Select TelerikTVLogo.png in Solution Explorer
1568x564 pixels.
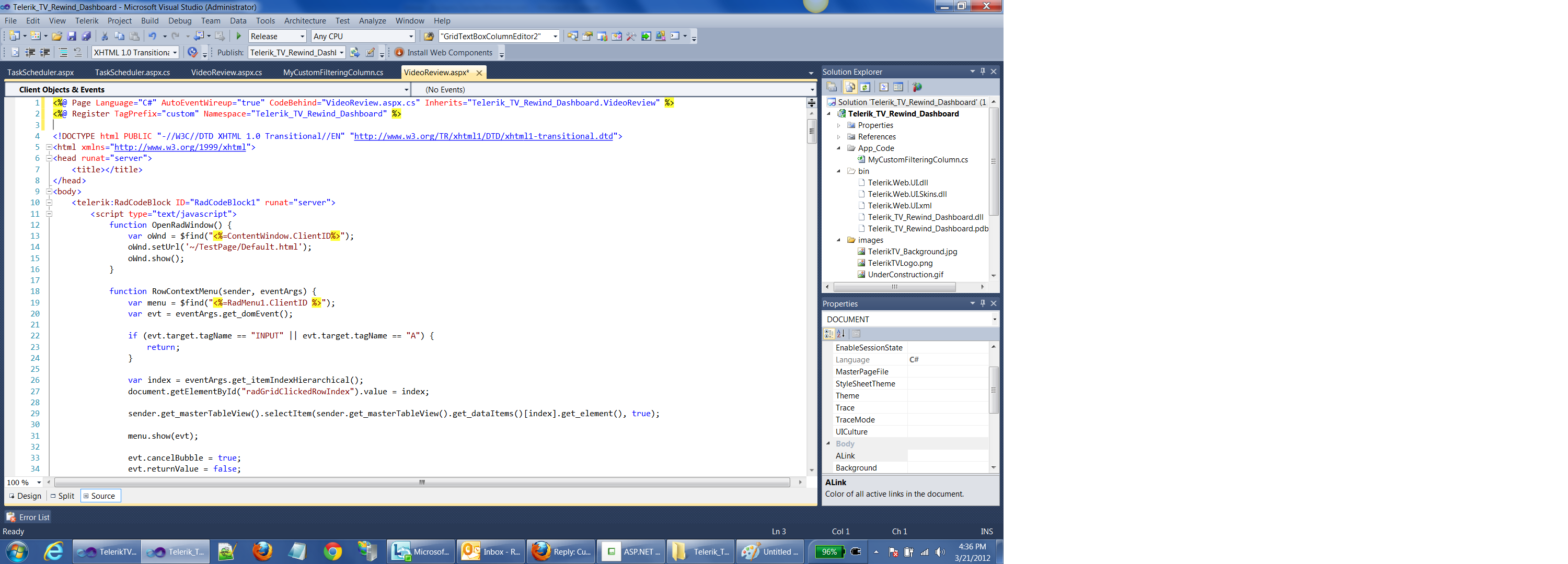(x=900, y=263)
